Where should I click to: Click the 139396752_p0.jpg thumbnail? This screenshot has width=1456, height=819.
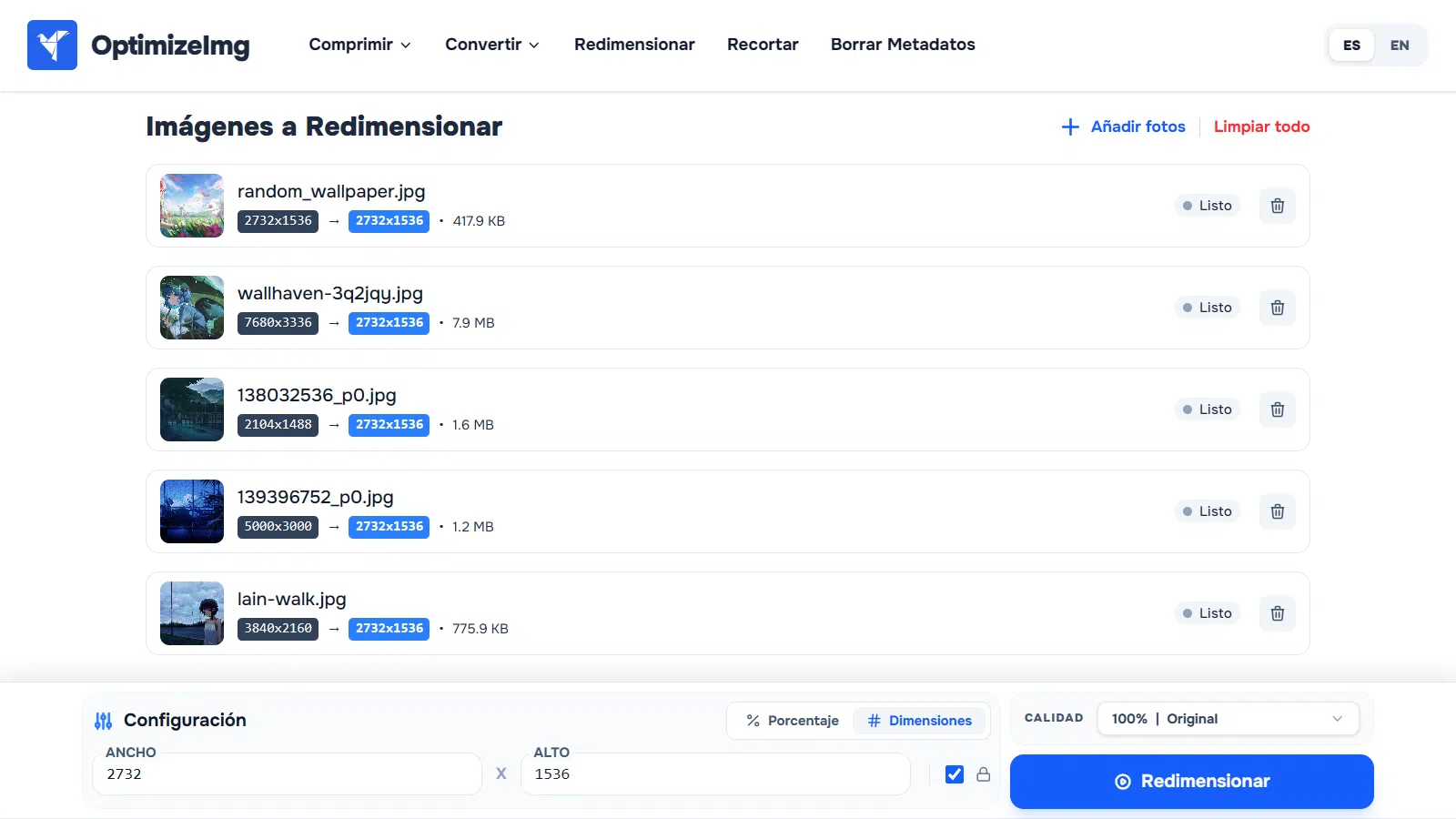click(192, 511)
